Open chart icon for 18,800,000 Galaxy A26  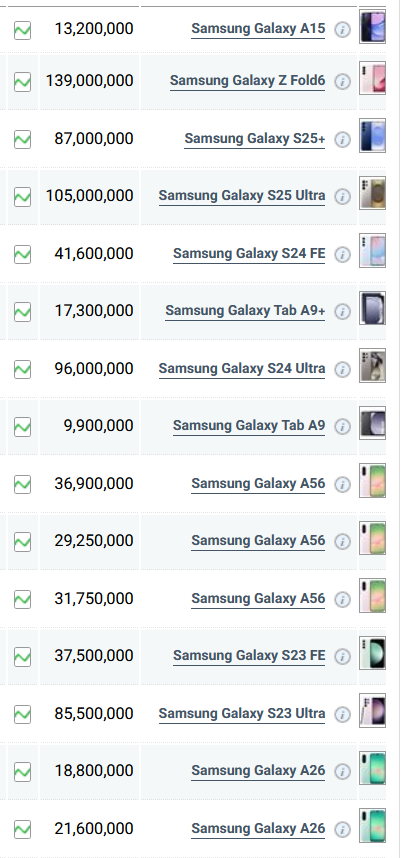point(22,772)
